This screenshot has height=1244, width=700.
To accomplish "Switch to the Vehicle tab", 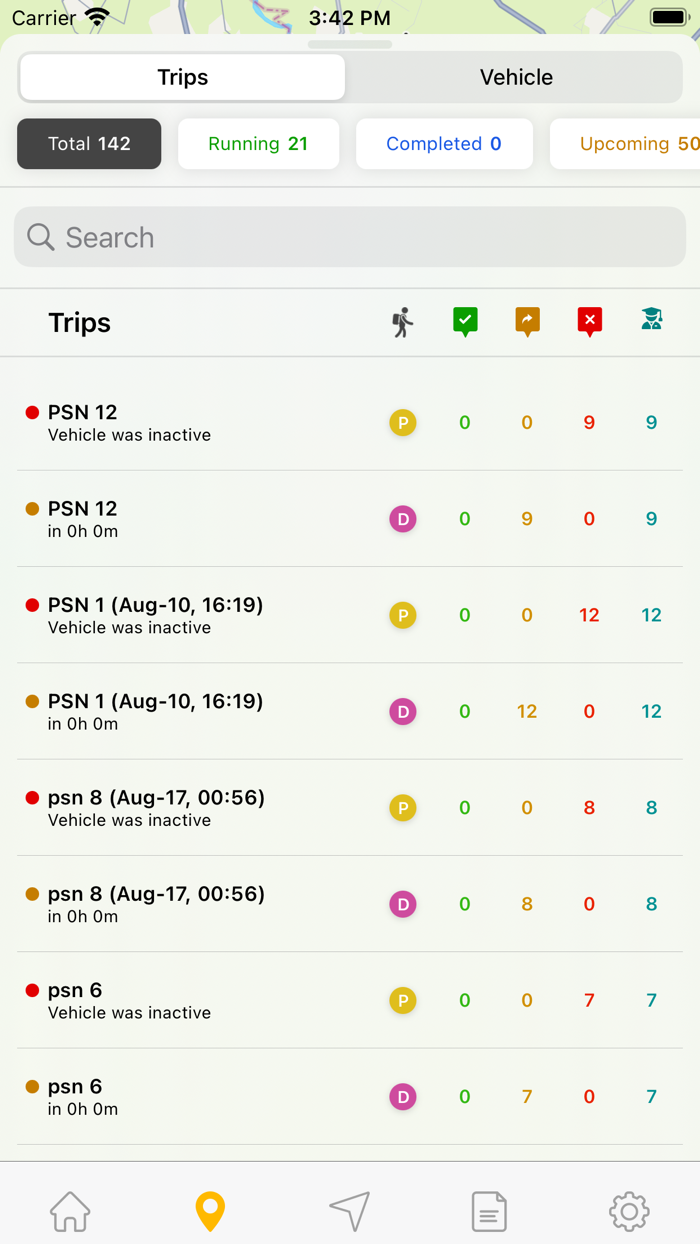I will [x=516, y=77].
